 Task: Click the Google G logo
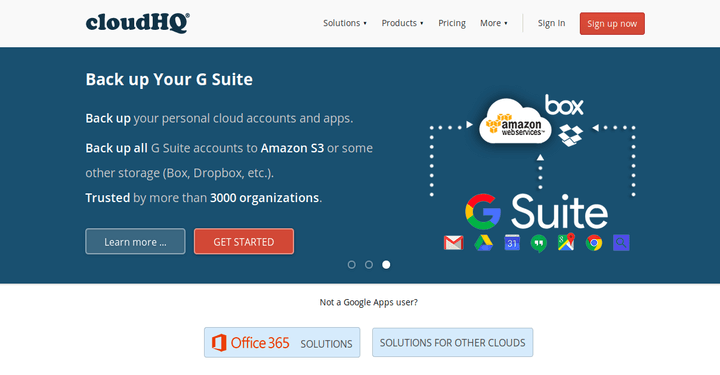483,212
